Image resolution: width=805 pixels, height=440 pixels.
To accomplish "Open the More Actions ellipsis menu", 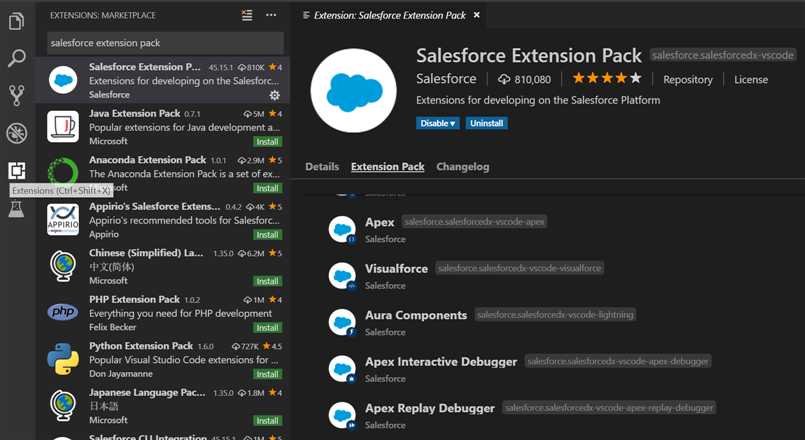I will (271, 15).
